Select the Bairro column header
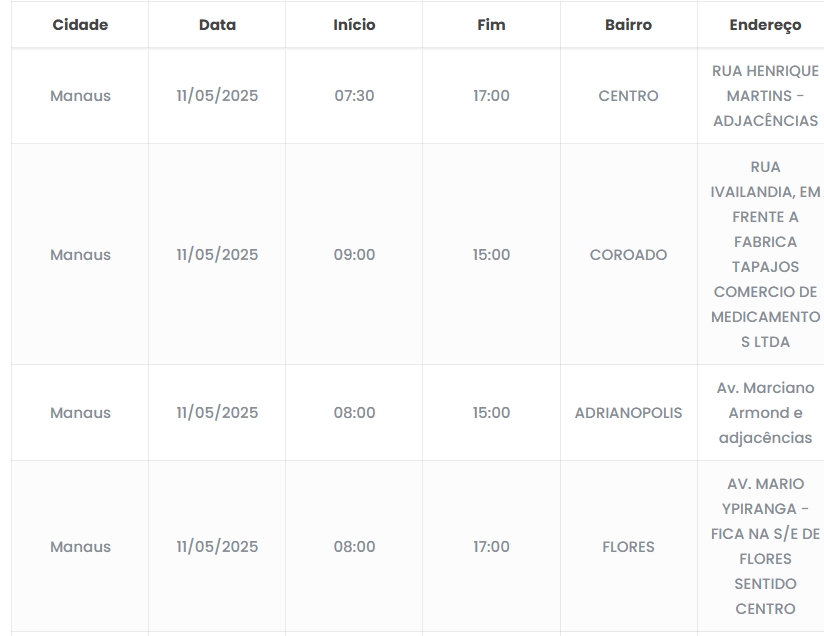Screen dimensions: 824x636 pos(628,25)
